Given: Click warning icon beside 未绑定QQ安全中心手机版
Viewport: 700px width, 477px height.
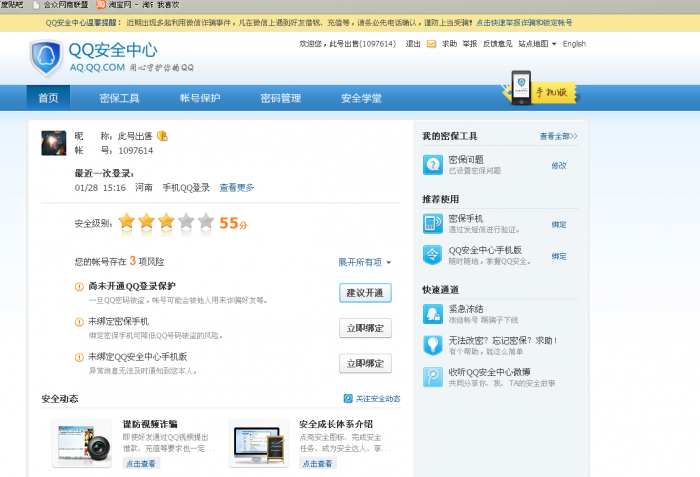Looking at the screenshot, I should (79, 357).
